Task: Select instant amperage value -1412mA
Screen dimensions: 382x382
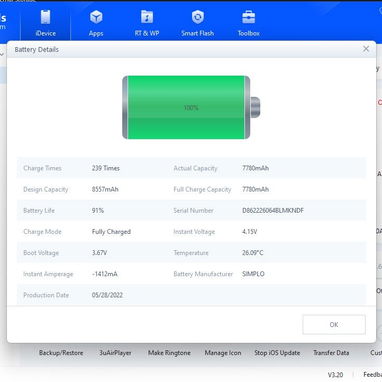Action: (105, 274)
